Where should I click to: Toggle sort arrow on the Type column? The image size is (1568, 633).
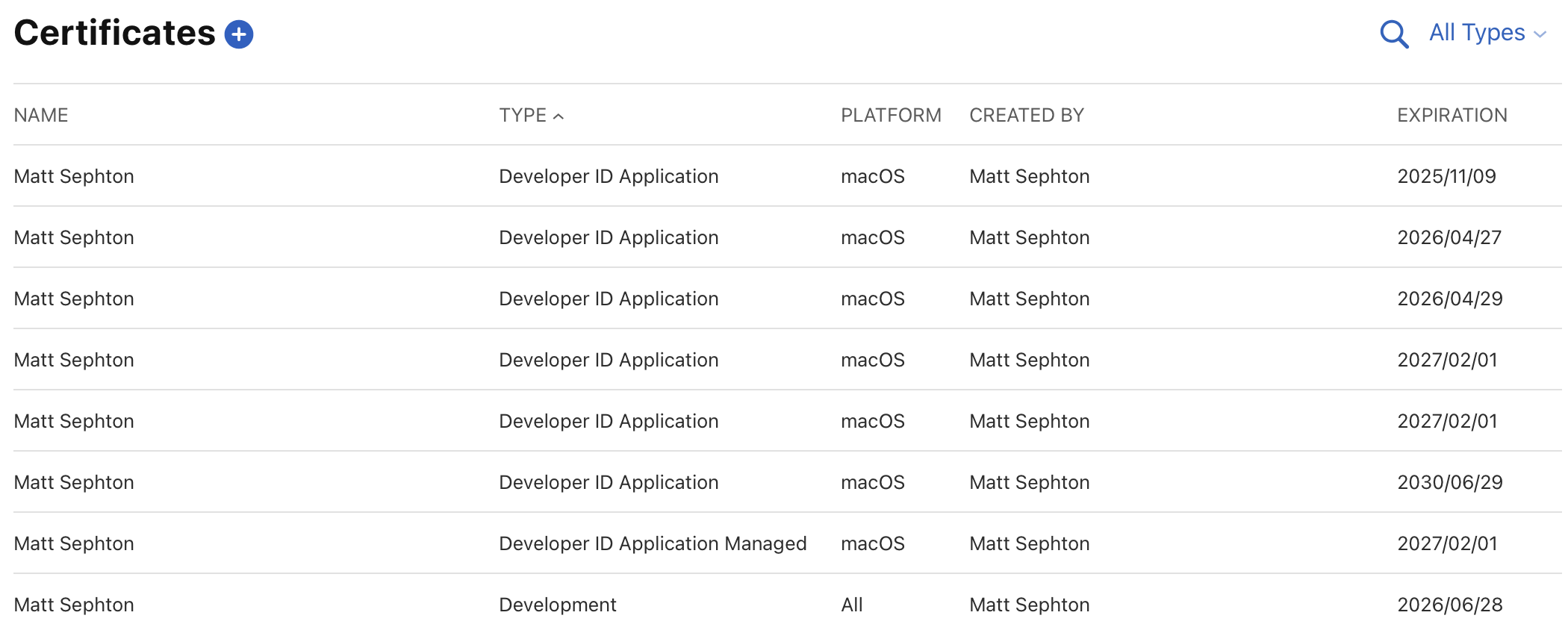click(x=559, y=116)
